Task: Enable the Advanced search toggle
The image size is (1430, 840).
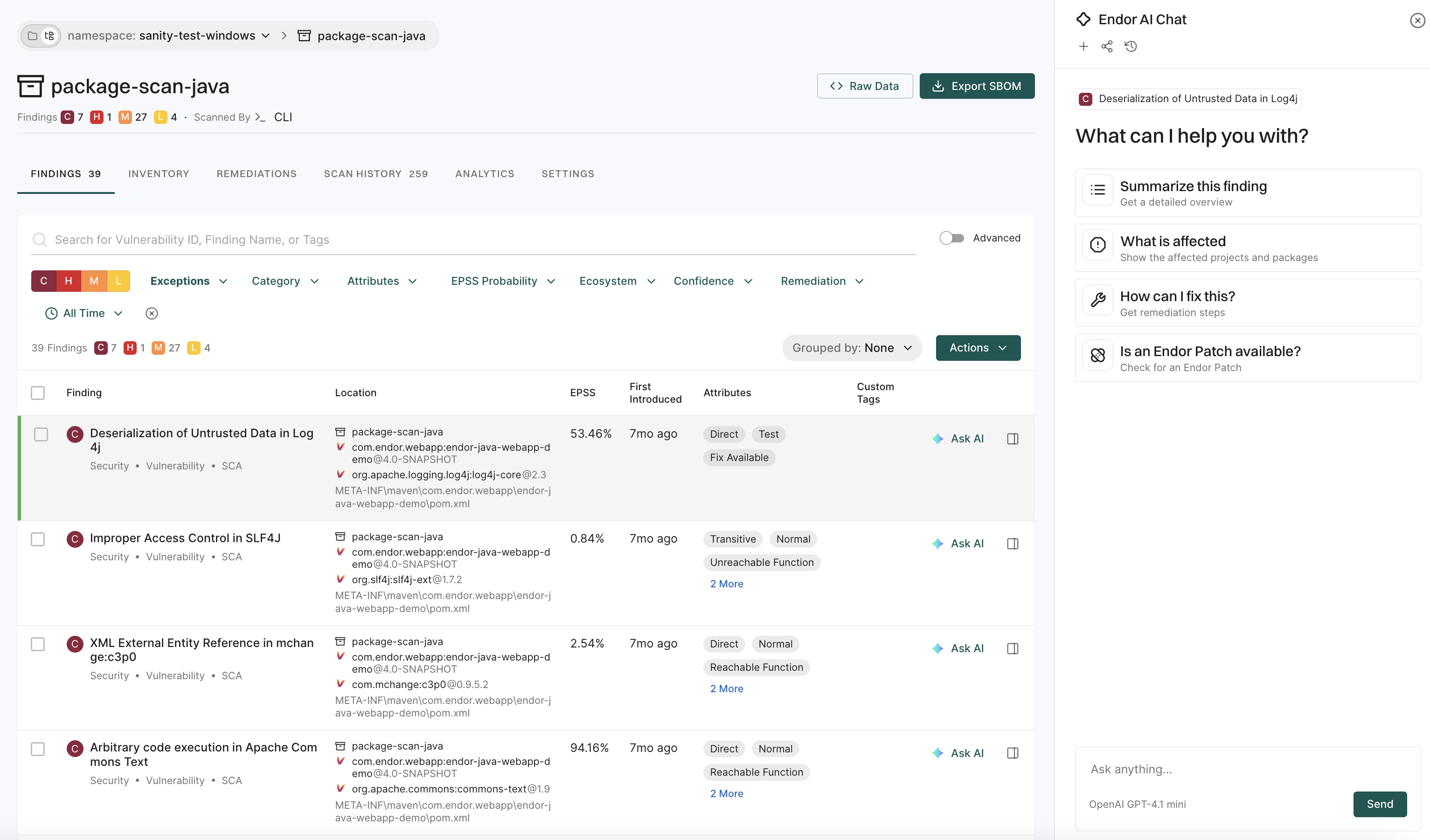Action: point(951,238)
